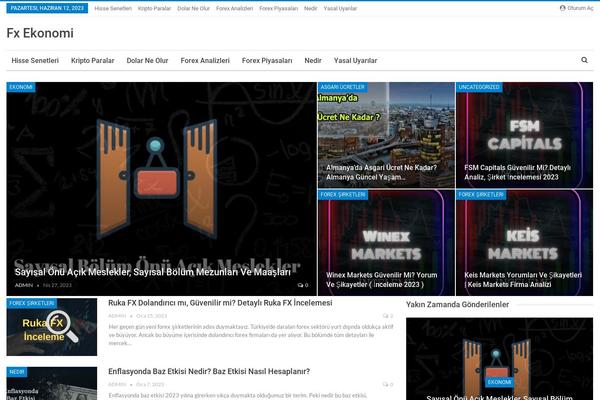Click EKONOMİ tag in sidebar recent post
600x400 pixels.
tap(499, 382)
